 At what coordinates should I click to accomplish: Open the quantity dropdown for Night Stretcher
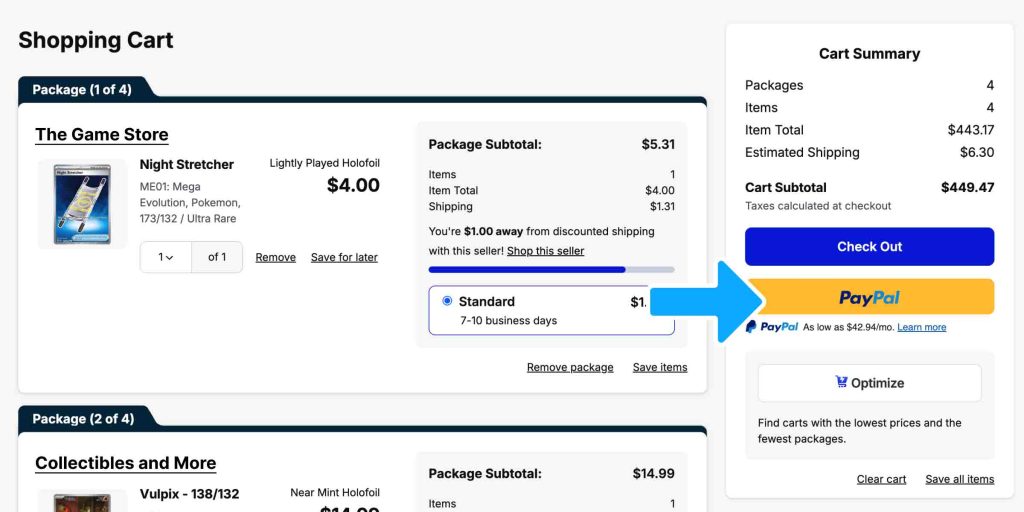pos(166,257)
